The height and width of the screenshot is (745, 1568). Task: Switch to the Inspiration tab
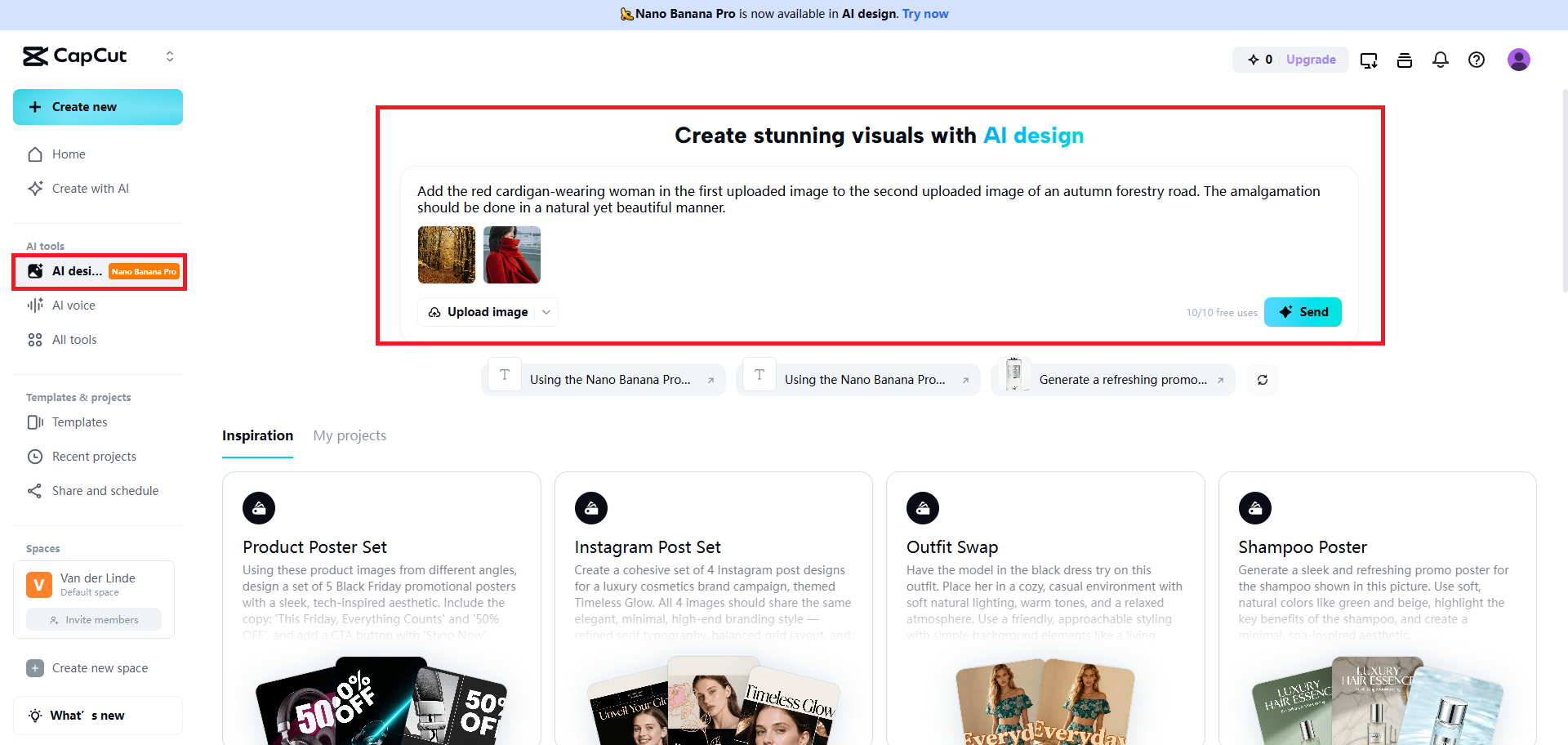click(257, 436)
